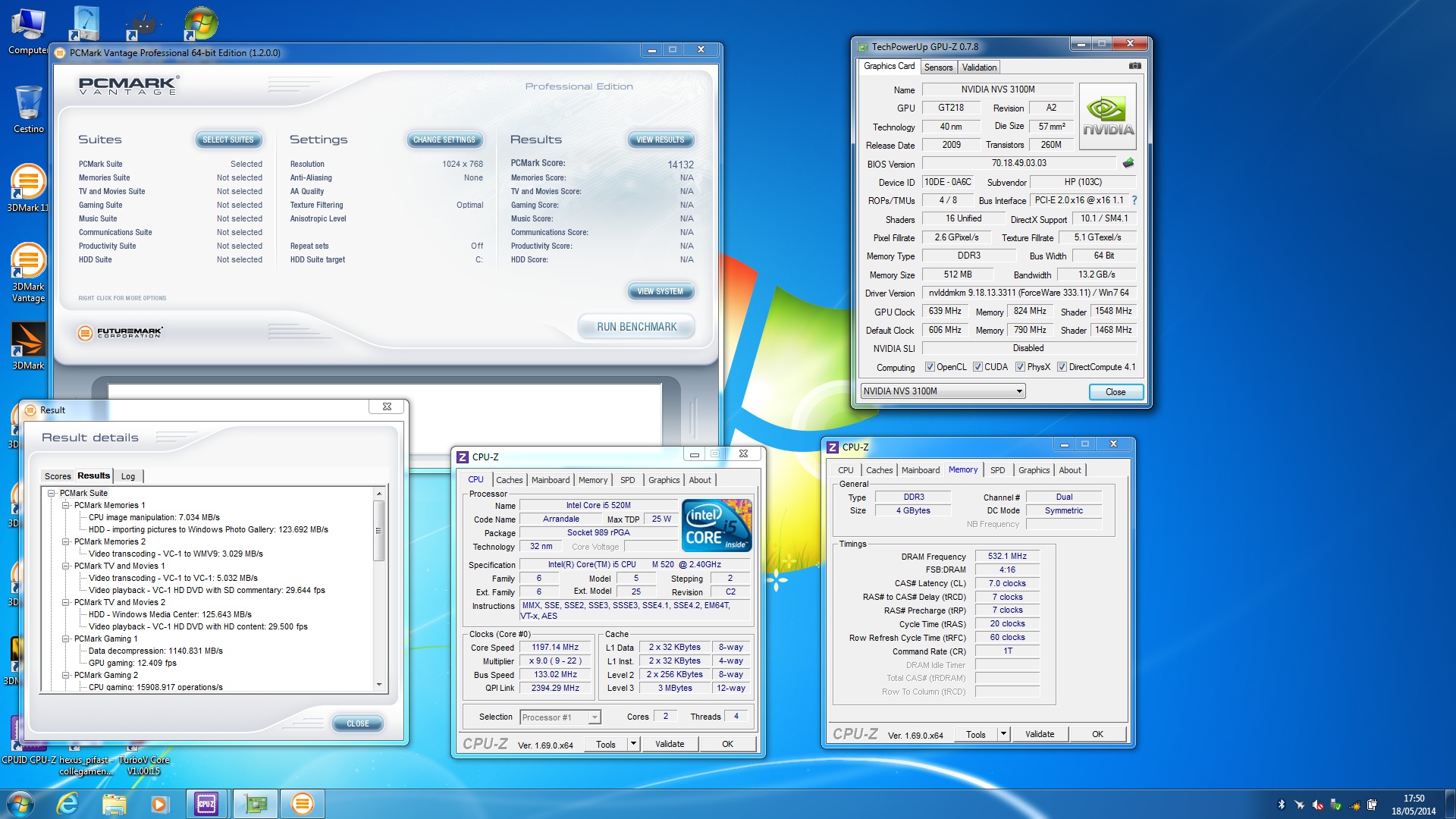The height and width of the screenshot is (819, 1456).
Task: Click OK in the CPU-Z CPU window
Action: click(727, 744)
